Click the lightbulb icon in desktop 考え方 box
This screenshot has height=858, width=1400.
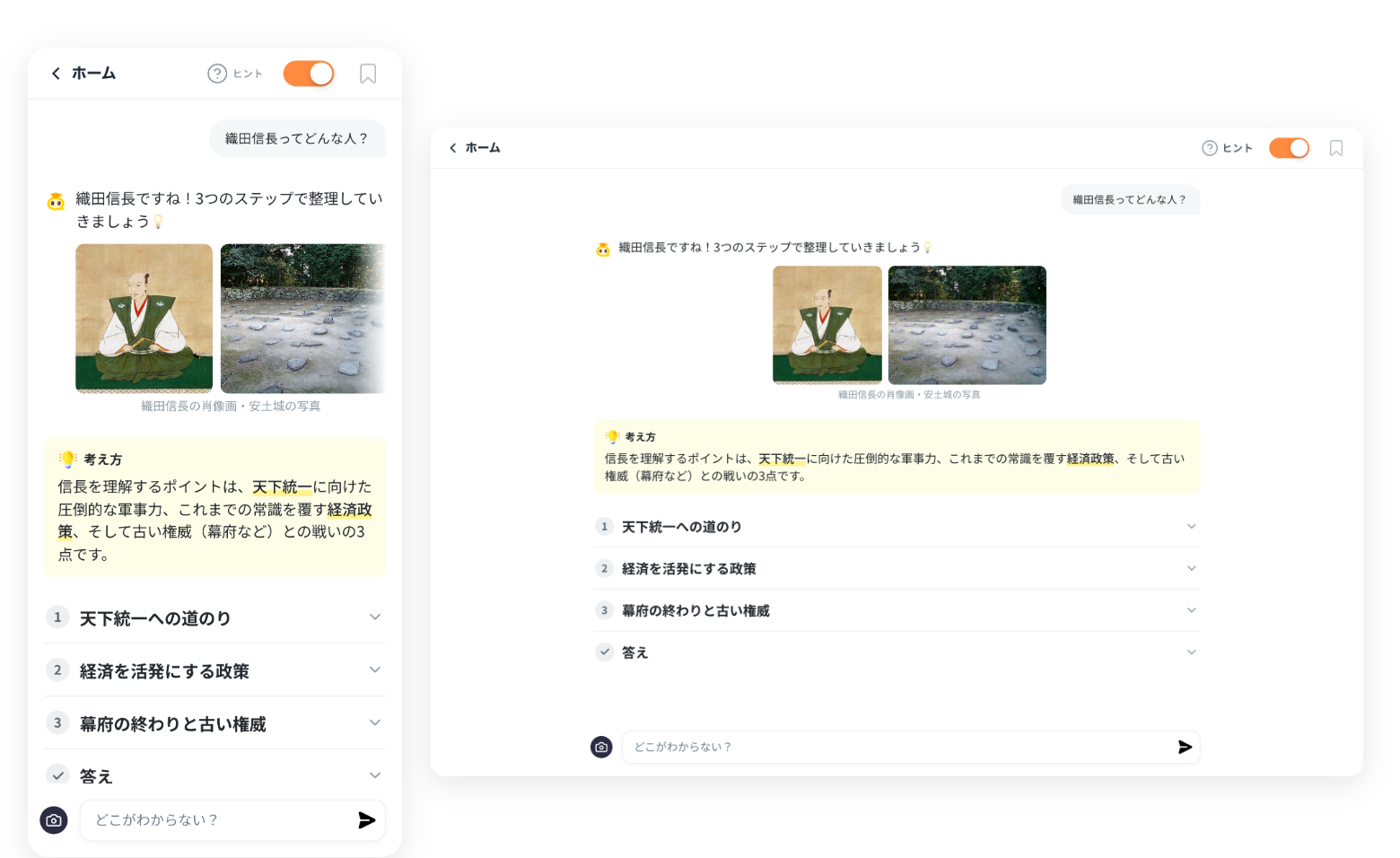(x=613, y=437)
